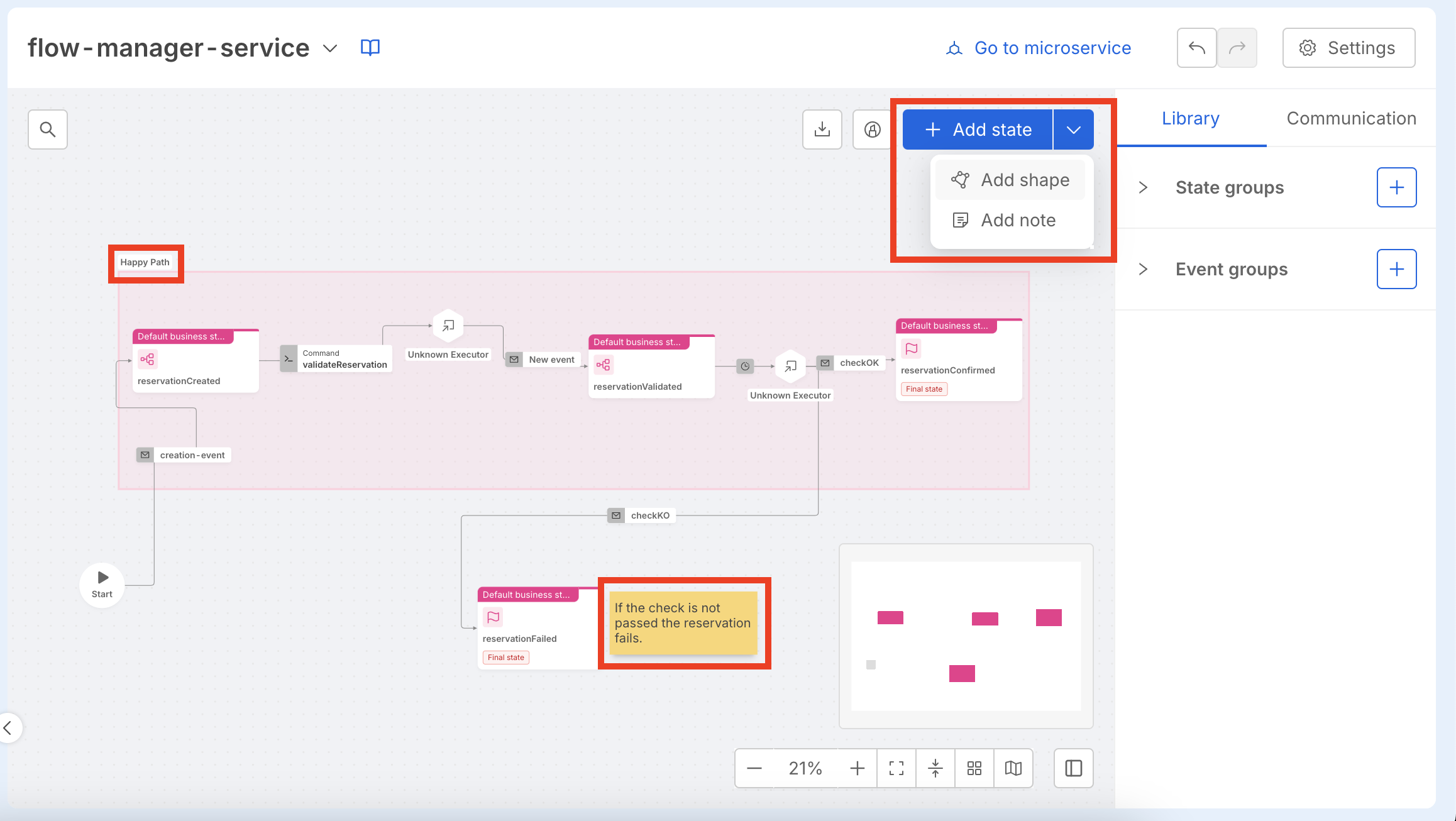Expand the State groups section
Screen dimensions: 1456x821
(x=1142, y=187)
